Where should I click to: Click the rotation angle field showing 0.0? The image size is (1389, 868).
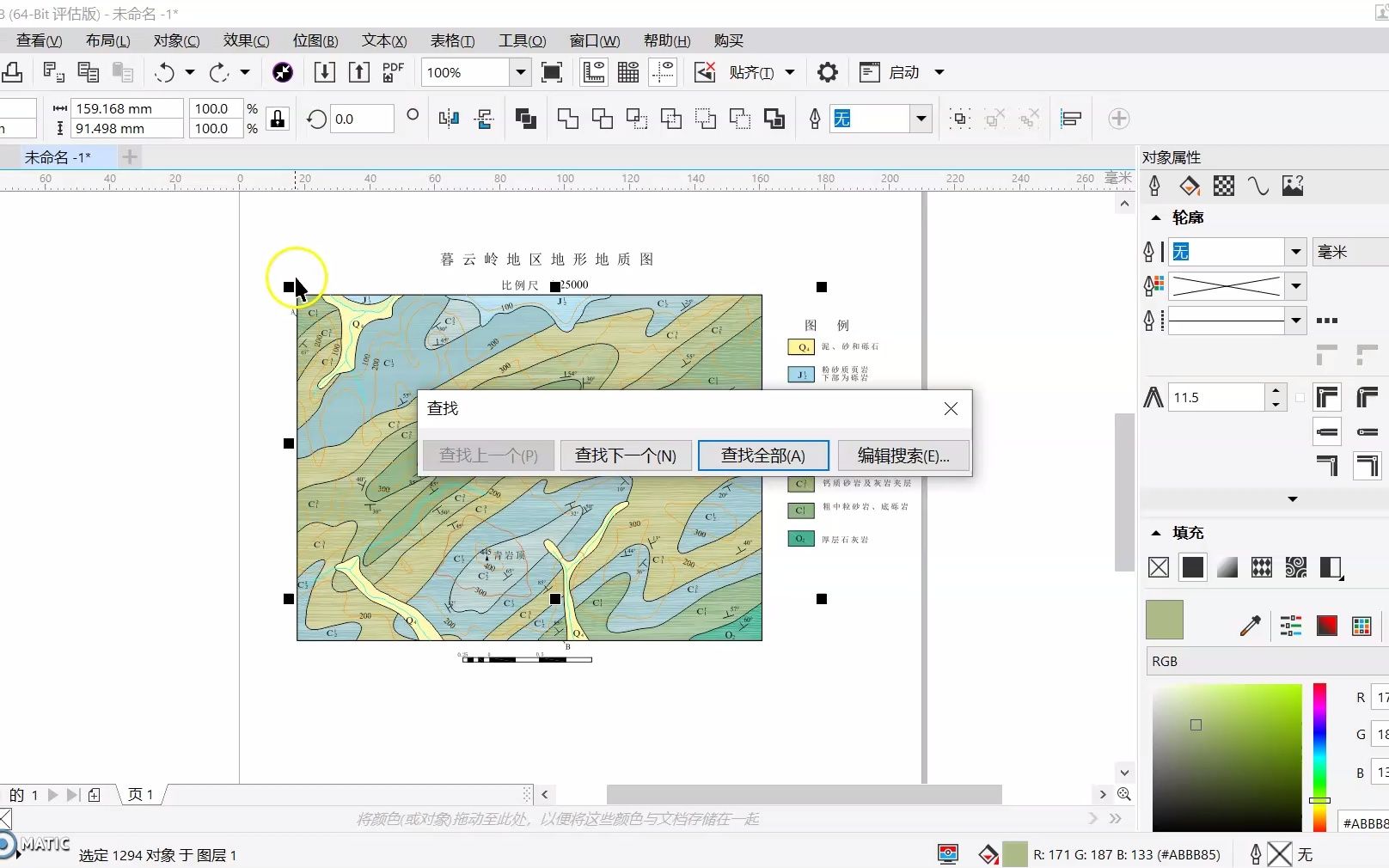click(x=362, y=119)
